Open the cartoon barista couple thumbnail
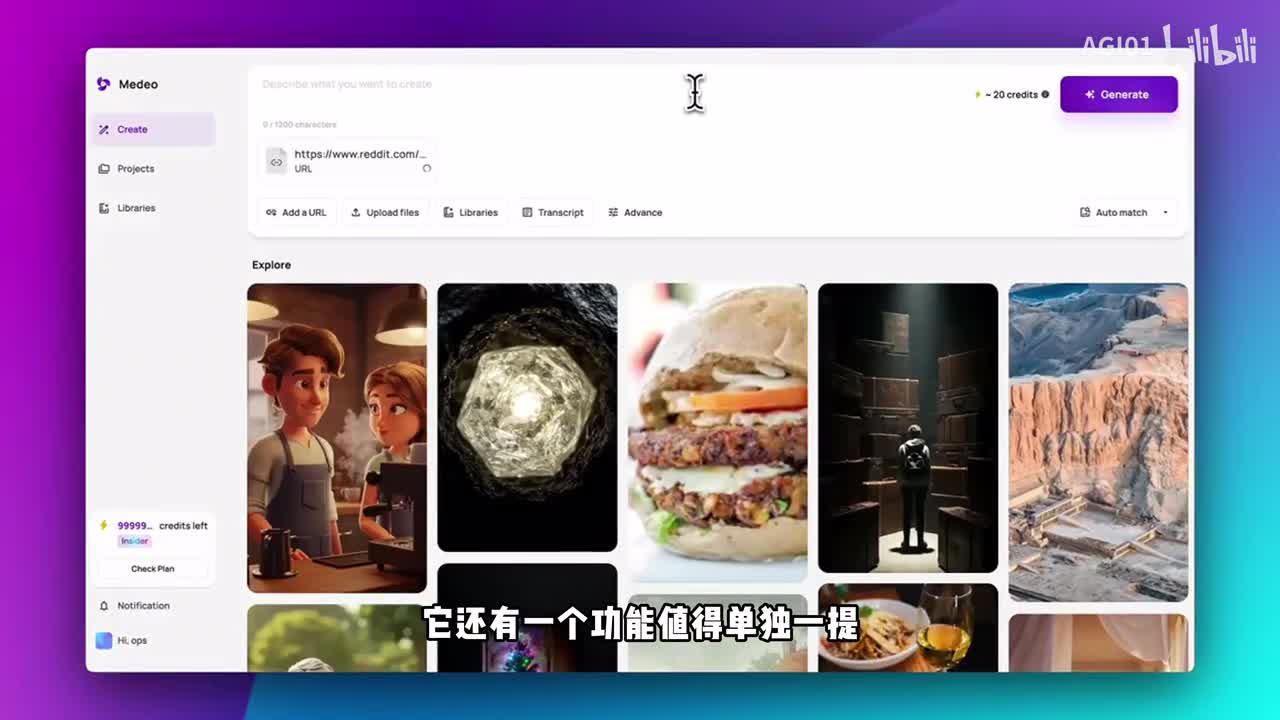 click(337, 437)
